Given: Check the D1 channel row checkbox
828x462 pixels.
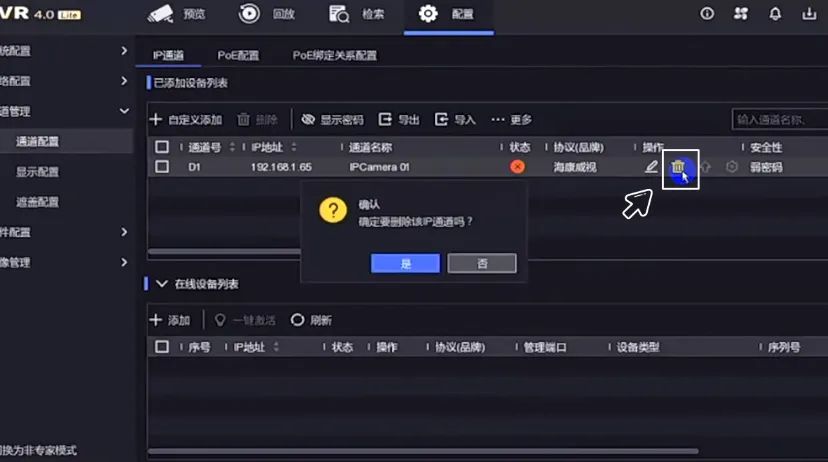Looking at the screenshot, I should coord(161,167).
